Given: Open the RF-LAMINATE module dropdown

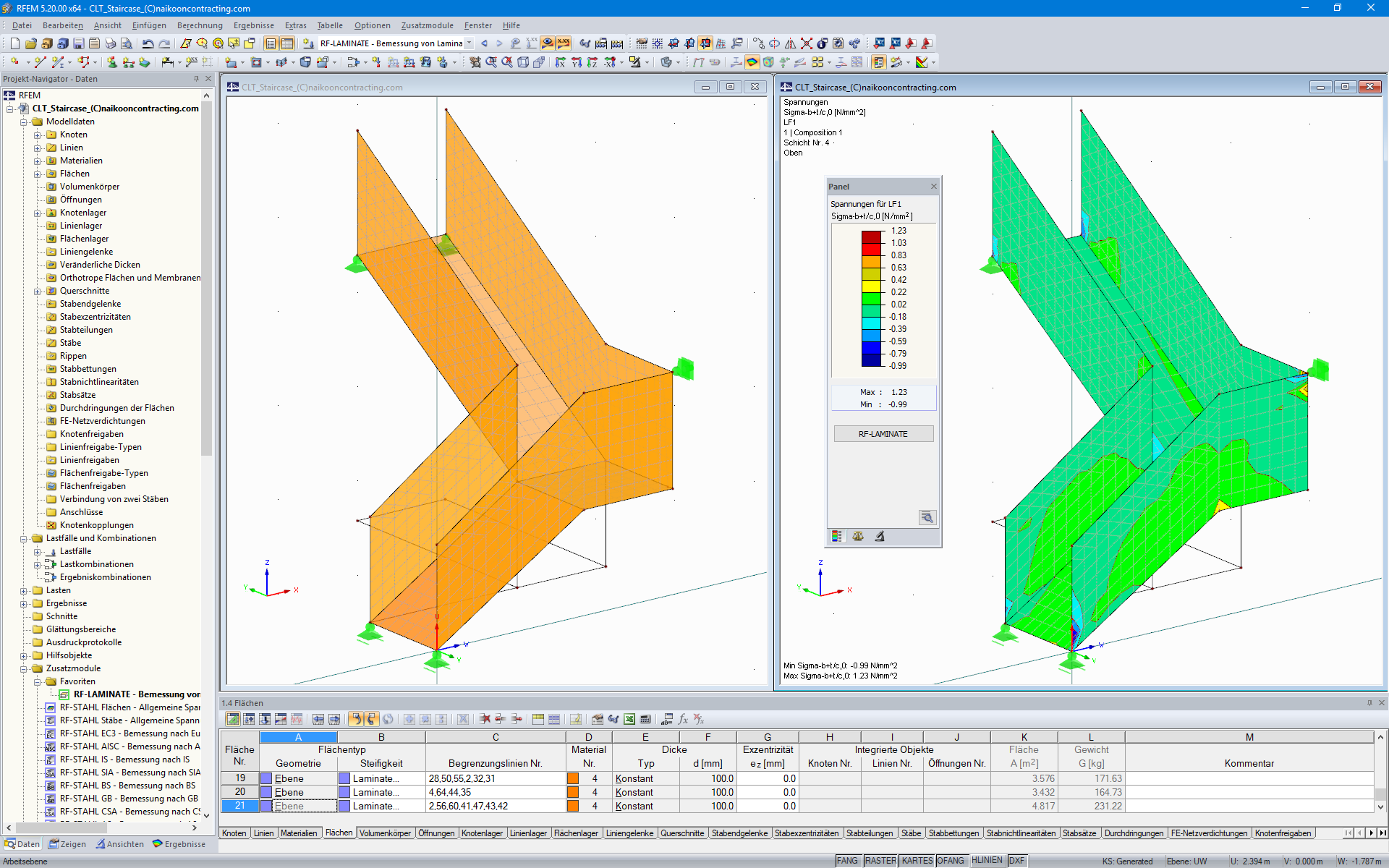Looking at the screenshot, I should point(470,43).
